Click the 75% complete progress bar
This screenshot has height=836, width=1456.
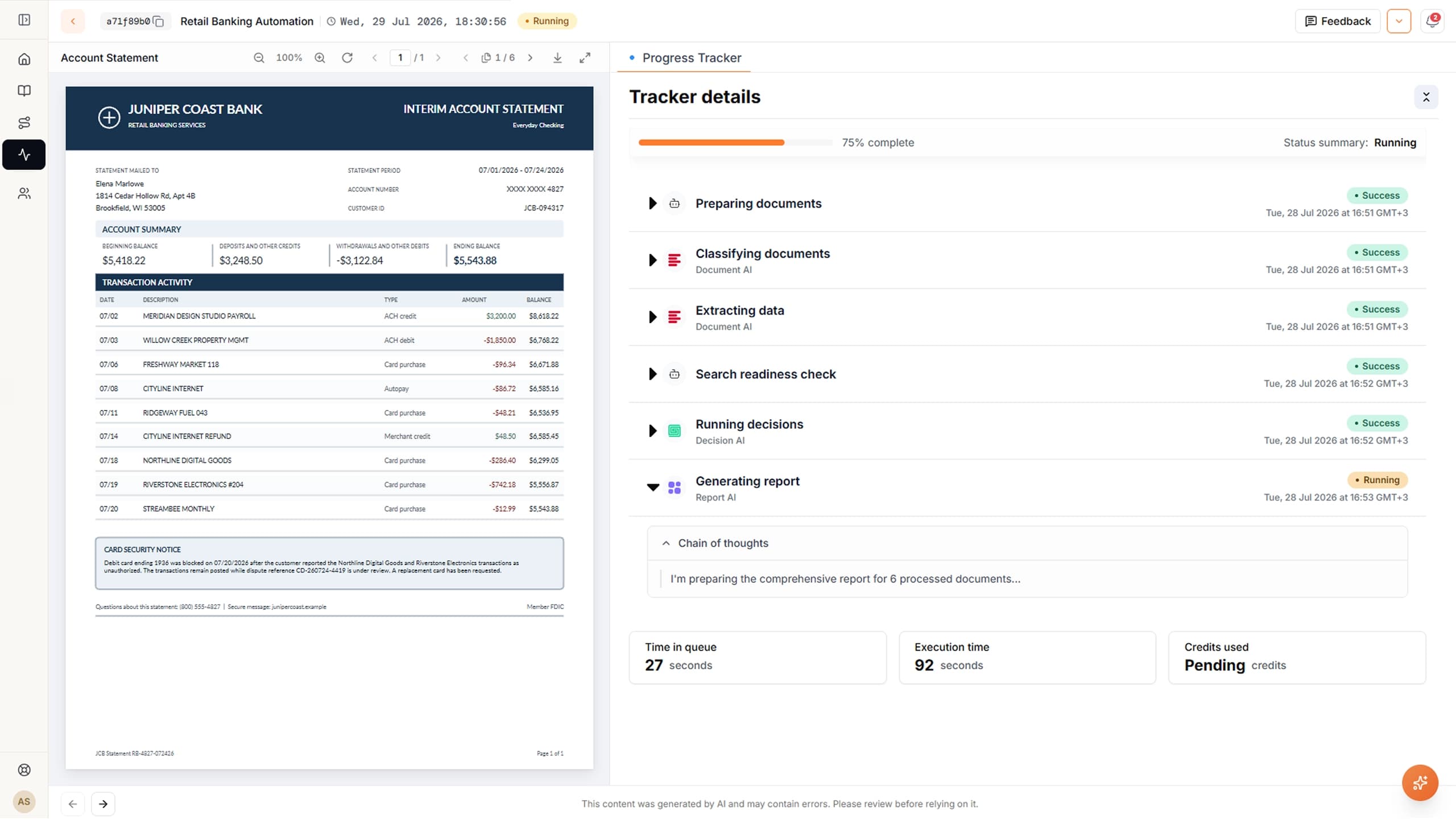pos(735,142)
